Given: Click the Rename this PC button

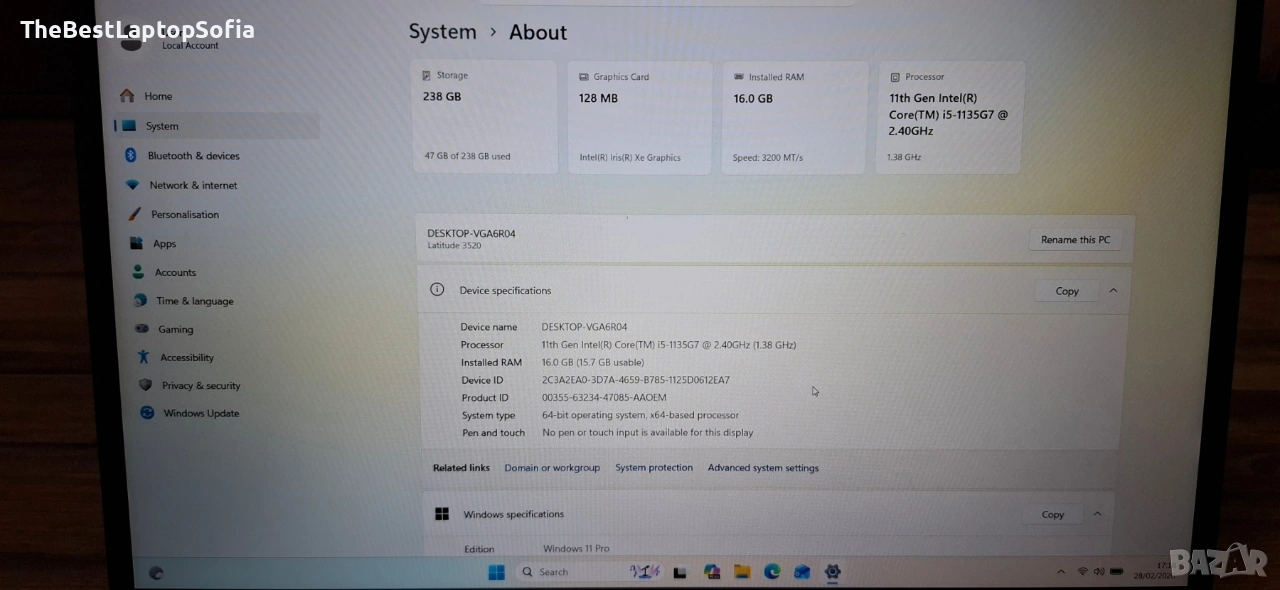Looking at the screenshot, I should [1075, 240].
